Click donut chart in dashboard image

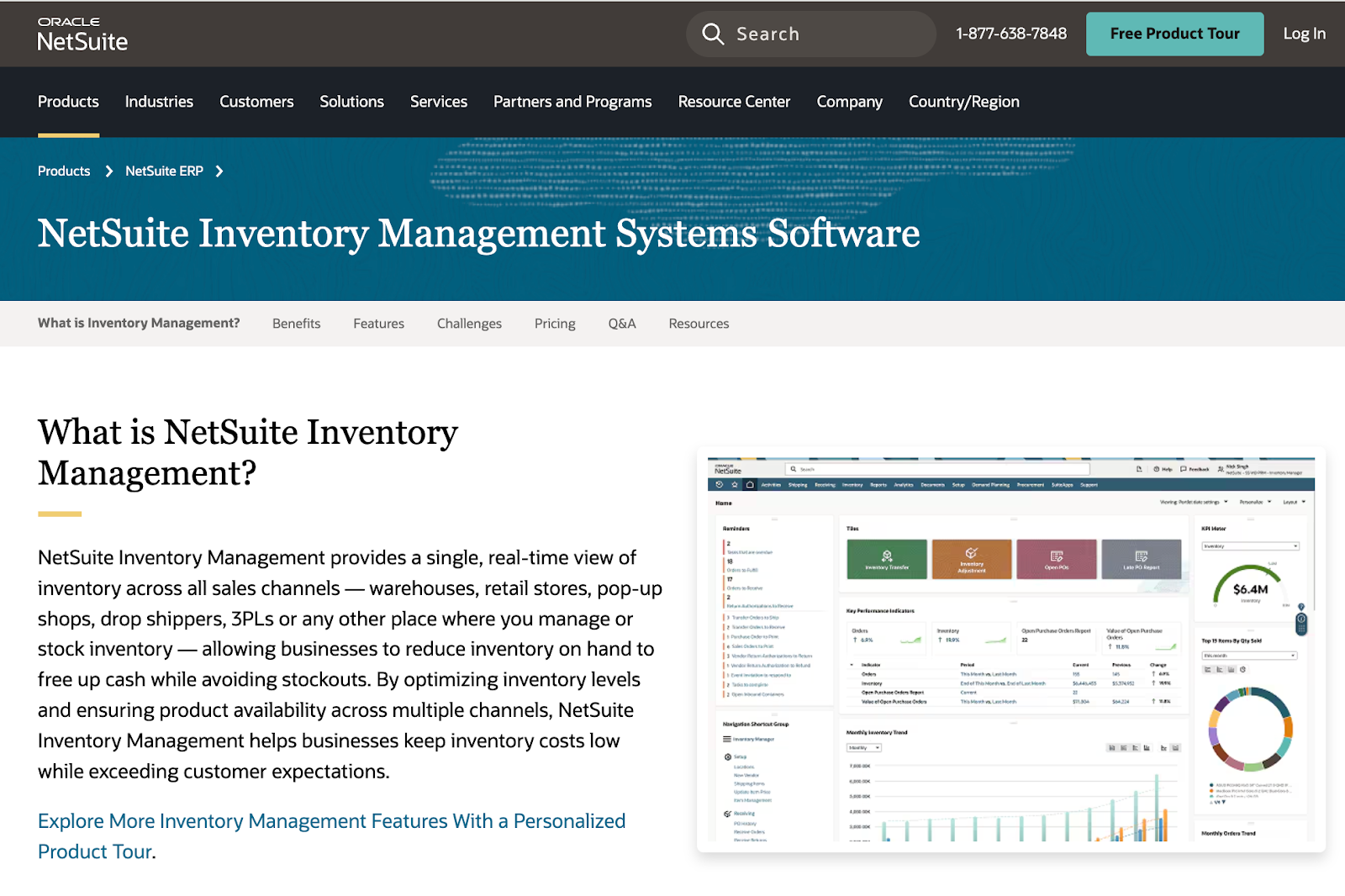[1251, 729]
